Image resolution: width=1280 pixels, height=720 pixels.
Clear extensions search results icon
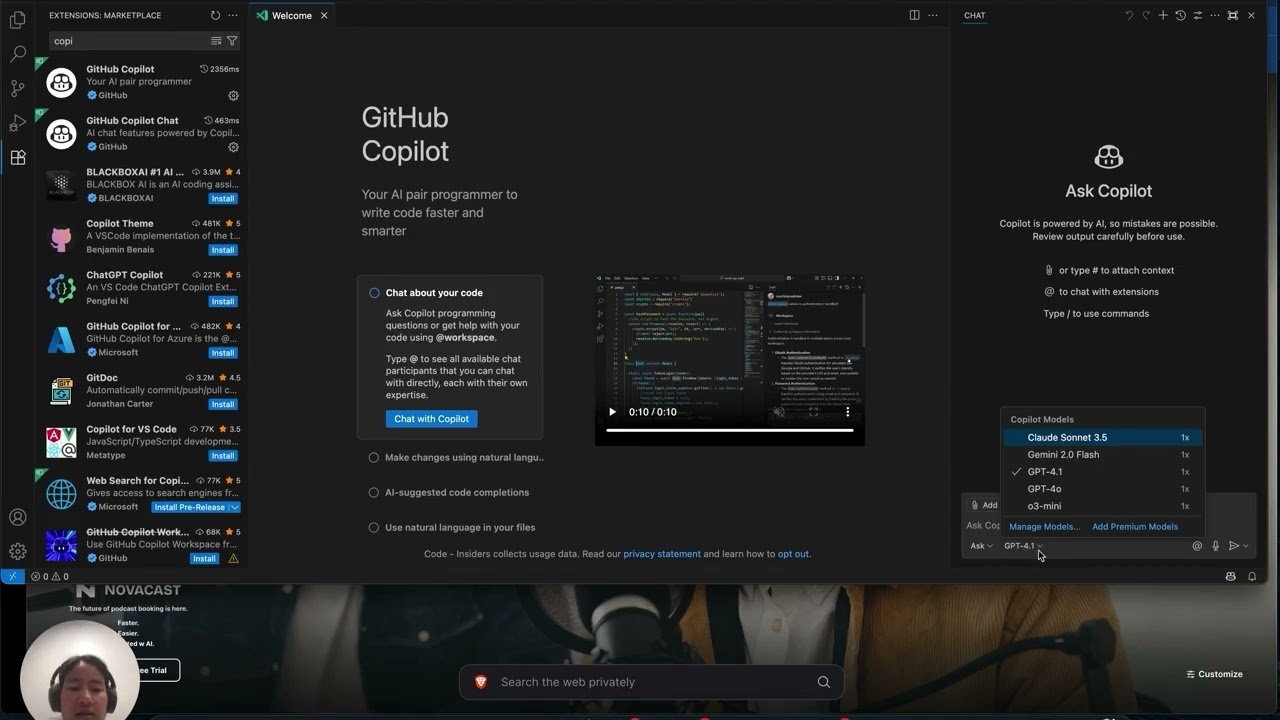coord(216,41)
